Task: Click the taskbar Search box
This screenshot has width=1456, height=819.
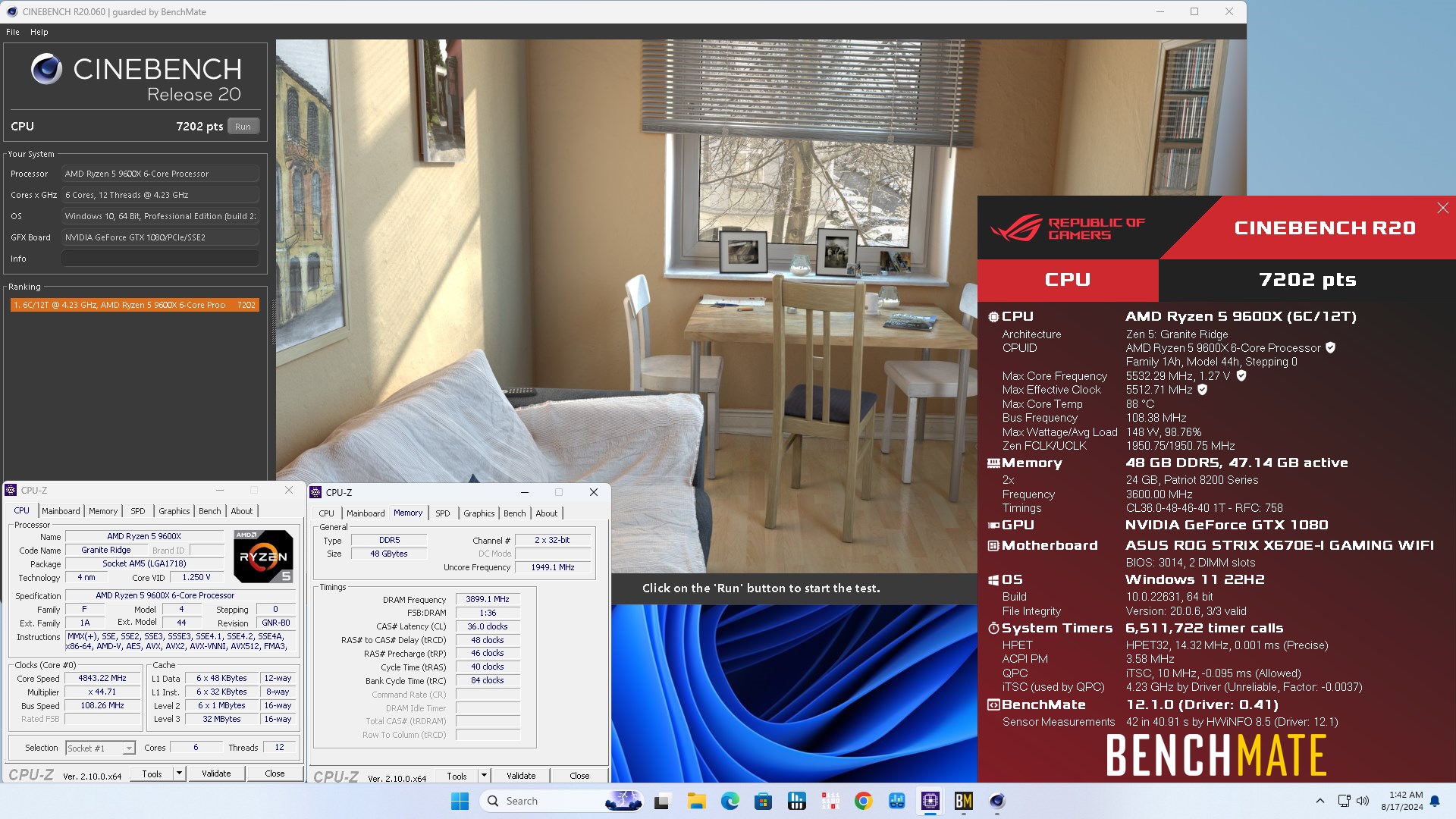Action: tap(561, 801)
